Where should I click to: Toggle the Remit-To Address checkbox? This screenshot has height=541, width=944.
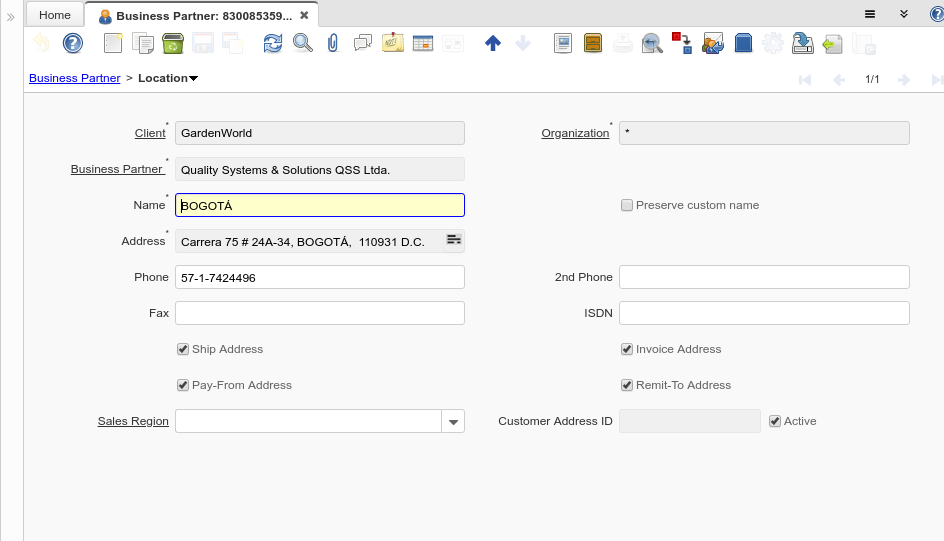click(627, 385)
